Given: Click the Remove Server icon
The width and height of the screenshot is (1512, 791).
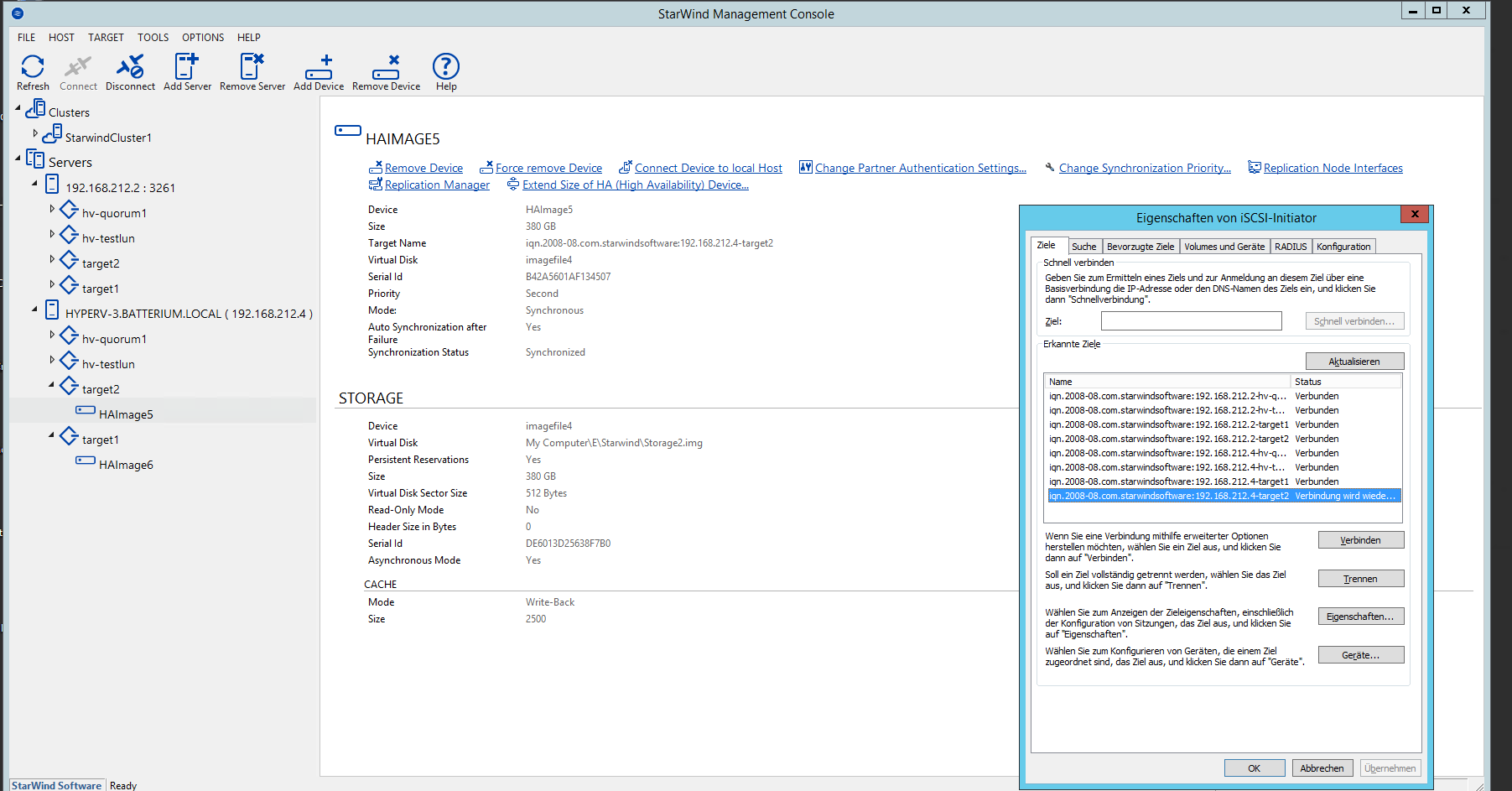Looking at the screenshot, I should pyautogui.click(x=252, y=66).
